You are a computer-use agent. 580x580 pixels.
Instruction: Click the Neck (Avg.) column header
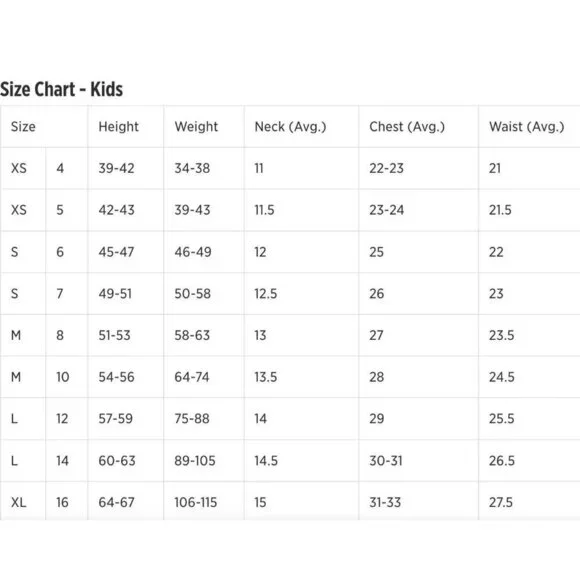[290, 127]
